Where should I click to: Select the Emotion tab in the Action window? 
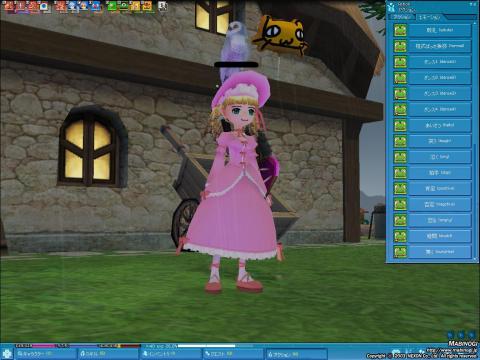click(429, 17)
